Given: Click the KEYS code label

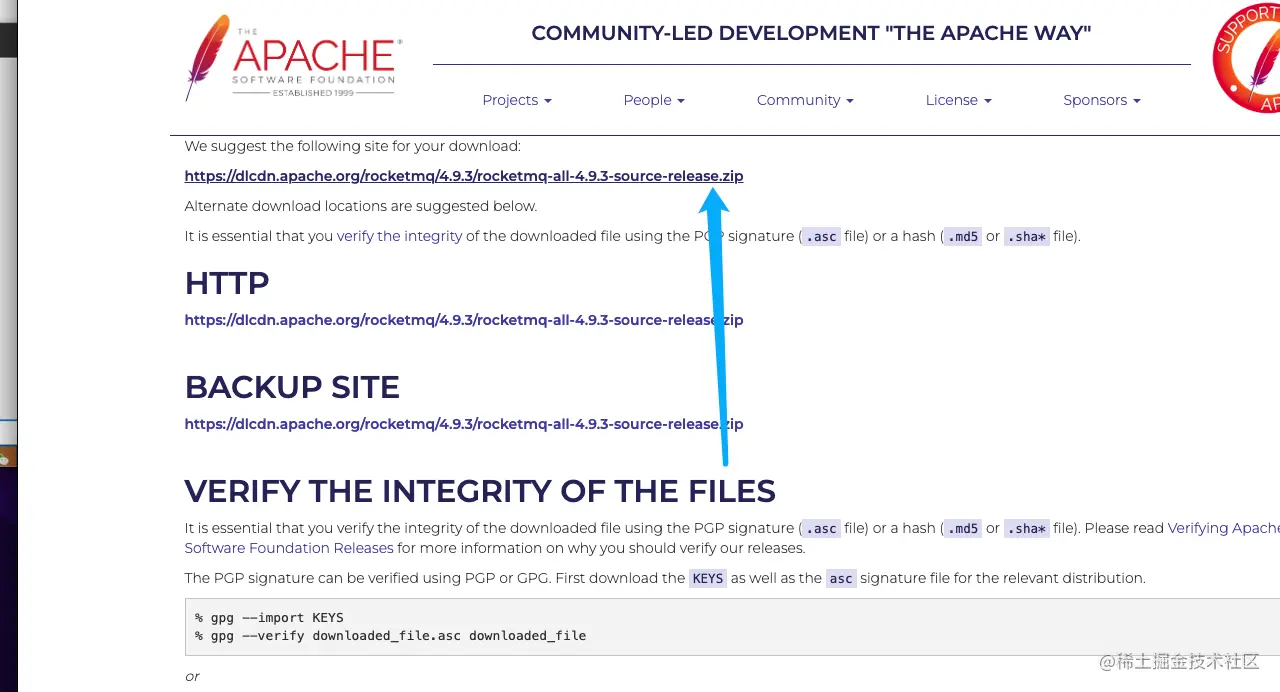Looking at the screenshot, I should (708, 578).
